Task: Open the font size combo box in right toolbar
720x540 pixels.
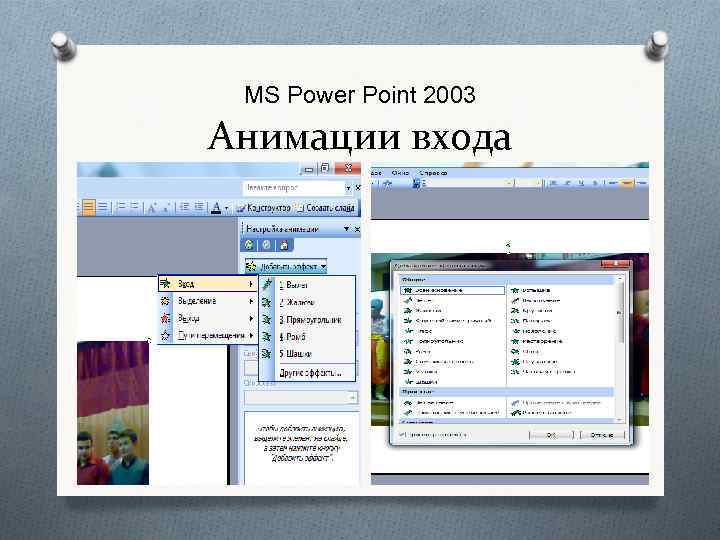Action: point(528,183)
